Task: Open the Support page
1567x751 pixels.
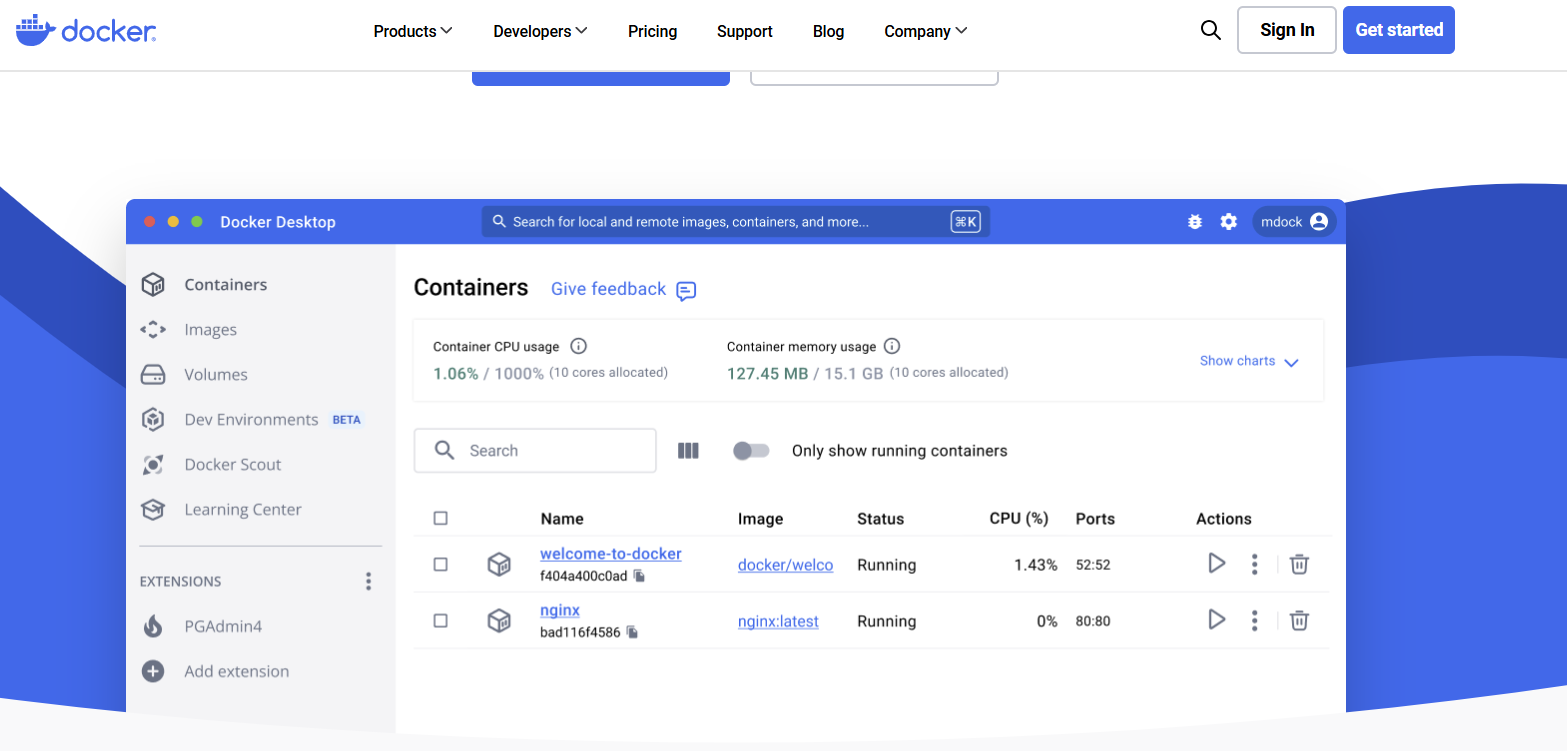Action: pyautogui.click(x=745, y=31)
